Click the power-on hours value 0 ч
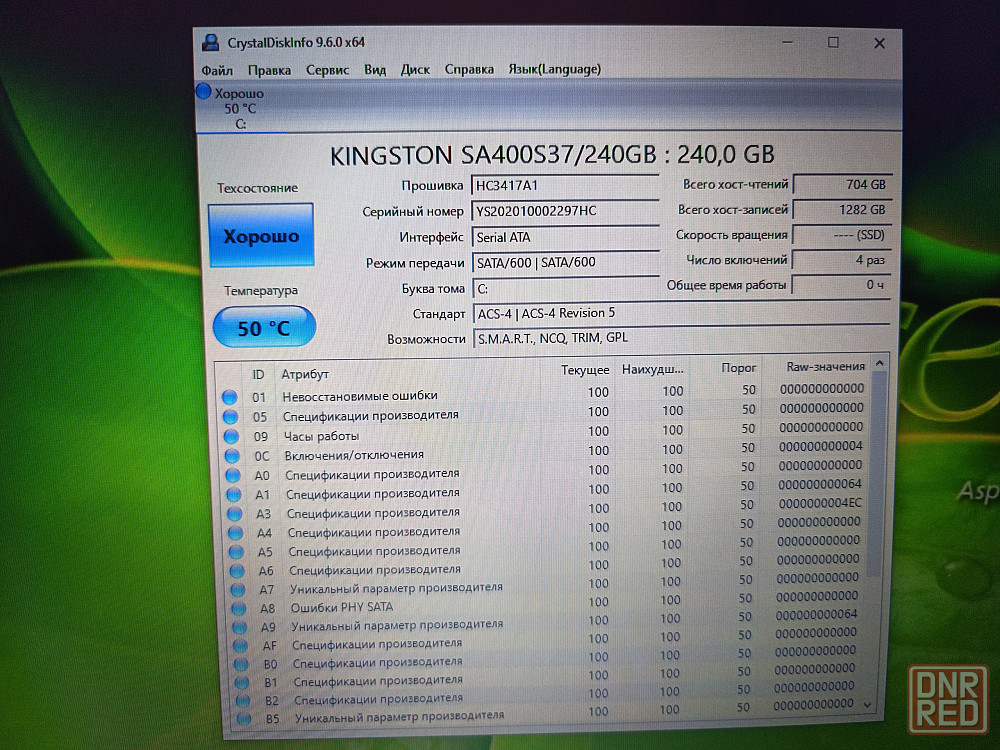The height and width of the screenshot is (750, 1000). (841, 285)
